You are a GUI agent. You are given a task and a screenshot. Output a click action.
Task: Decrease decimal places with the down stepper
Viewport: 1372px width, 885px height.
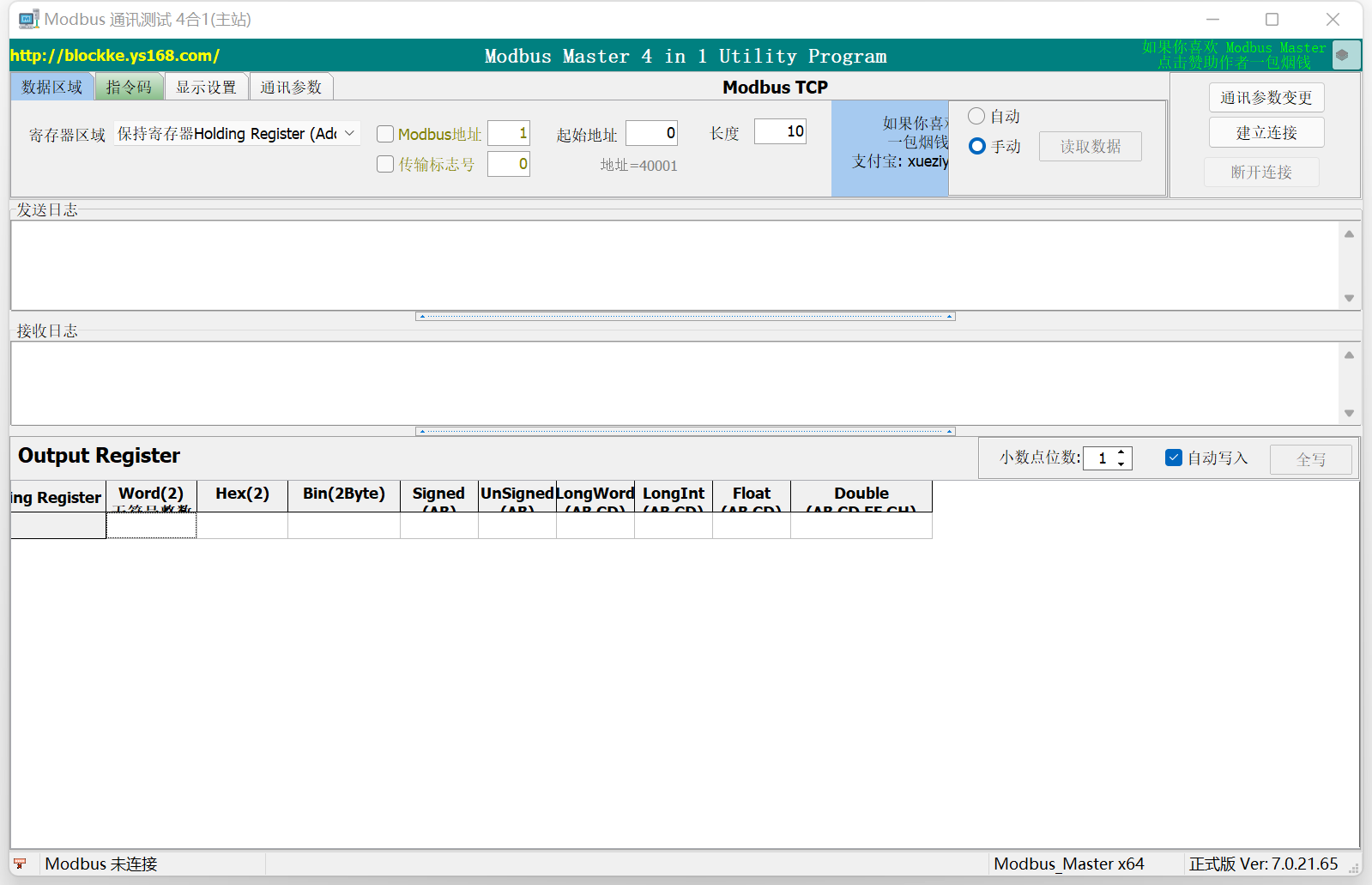point(1121,464)
